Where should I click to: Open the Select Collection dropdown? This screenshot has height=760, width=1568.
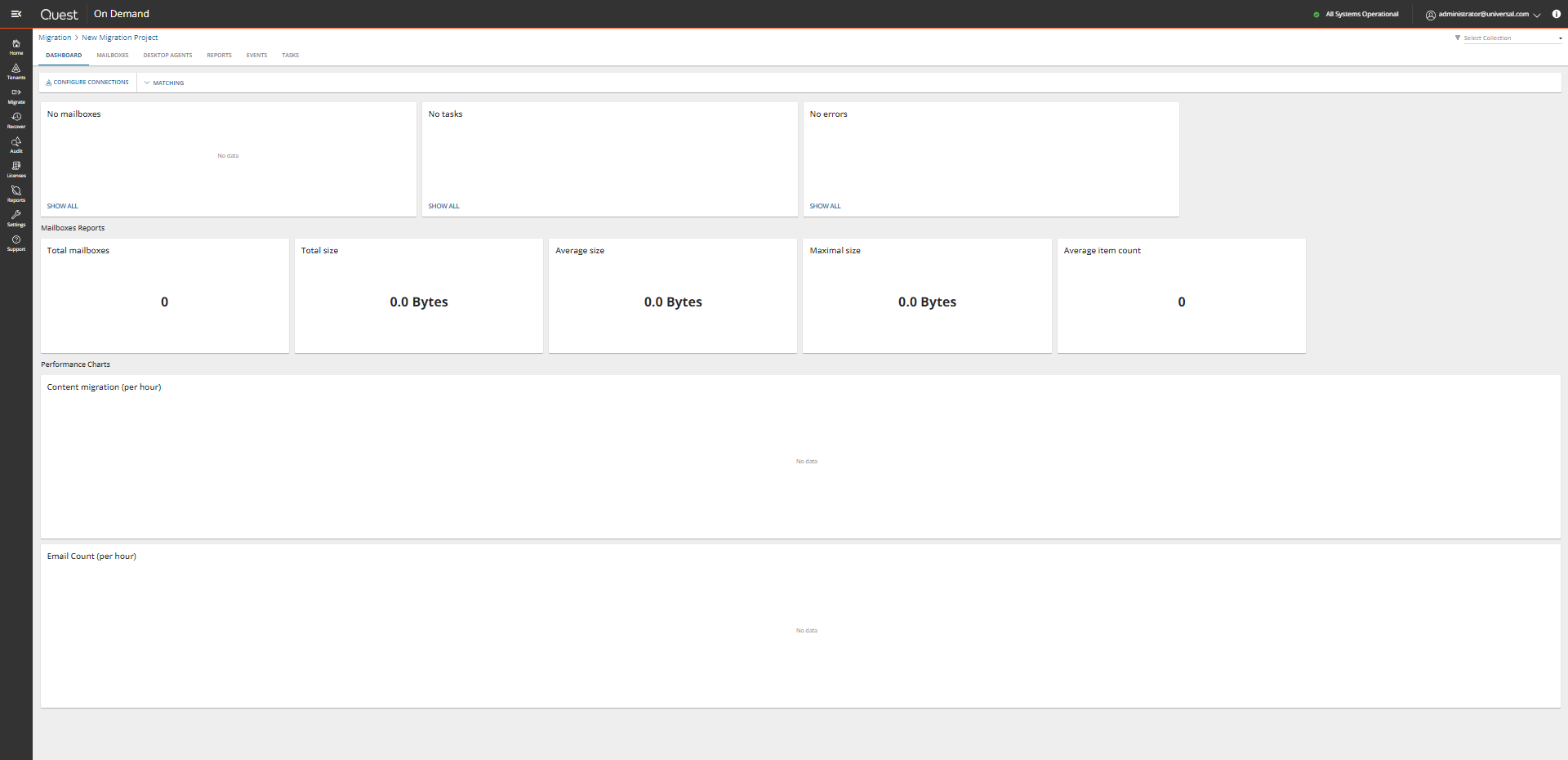pyautogui.click(x=1512, y=38)
